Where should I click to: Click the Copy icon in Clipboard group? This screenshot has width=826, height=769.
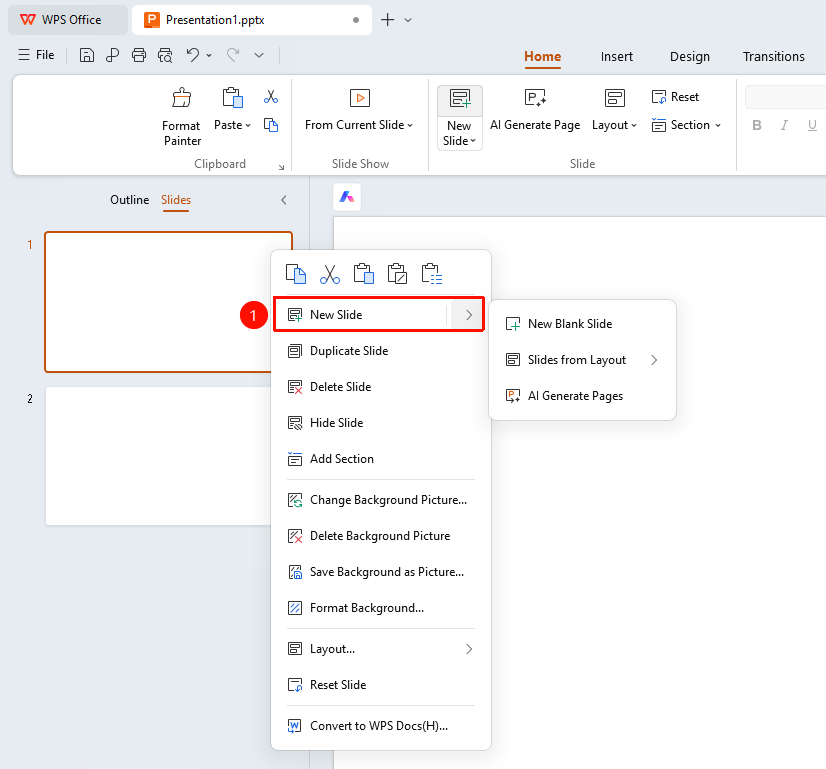pyautogui.click(x=271, y=125)
